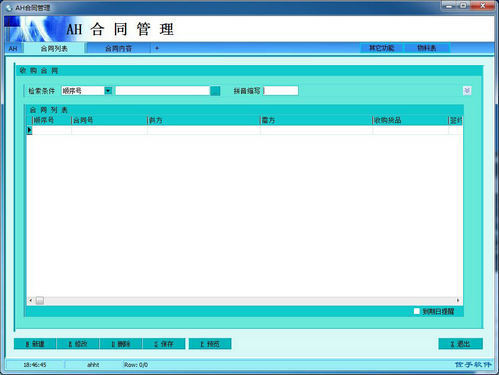Click the 新建 button
Image resolution: width=499 pixels, height=375 pixels.
point(35,344)
